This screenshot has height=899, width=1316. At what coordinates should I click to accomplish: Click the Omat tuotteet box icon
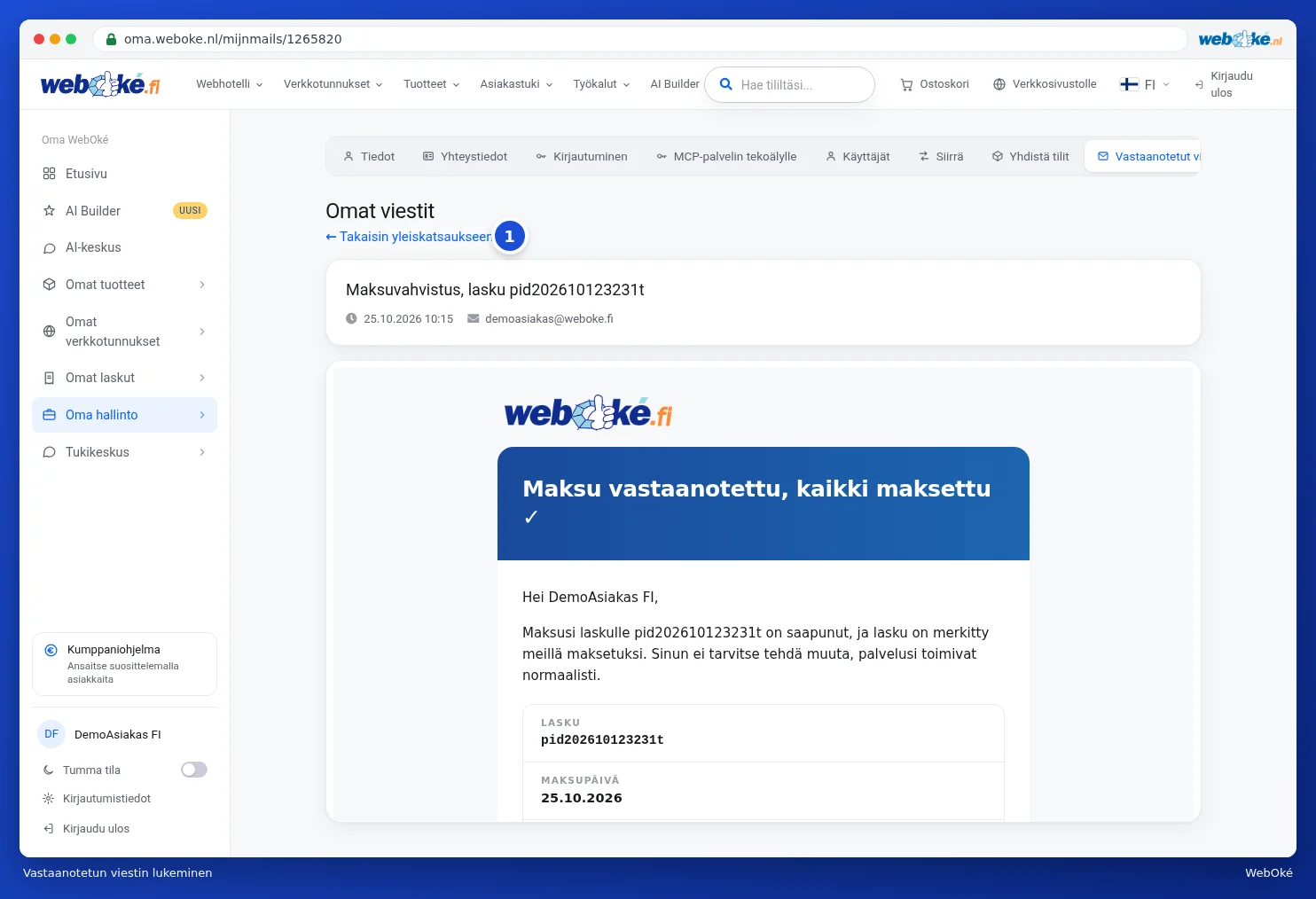pos(50,285)
